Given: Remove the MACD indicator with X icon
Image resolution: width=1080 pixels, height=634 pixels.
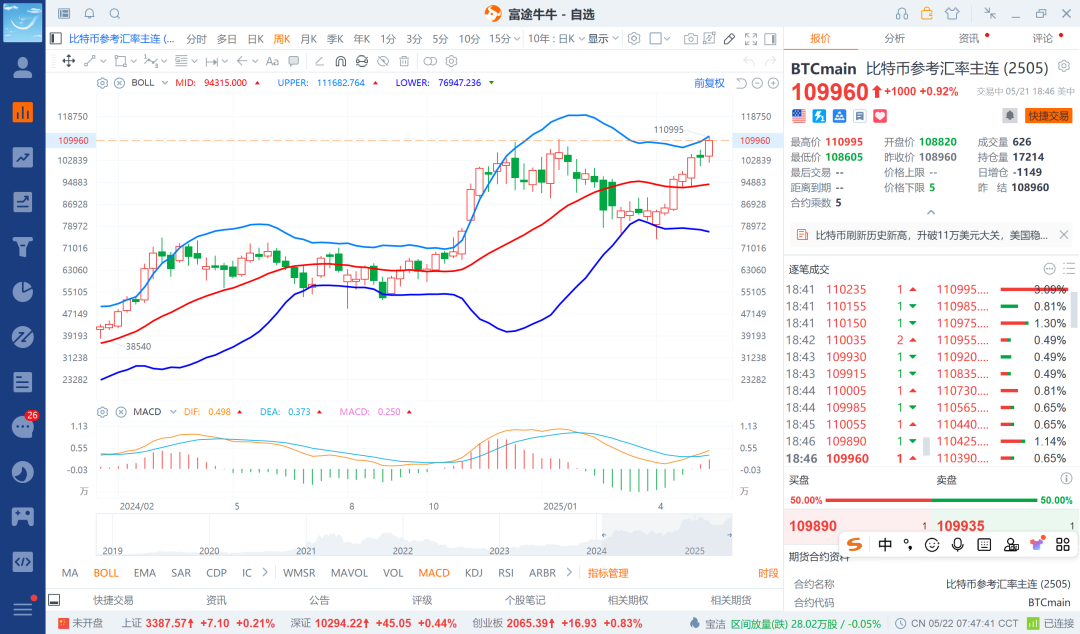Looking at the screenshot, I should click(x=121, y=411).
